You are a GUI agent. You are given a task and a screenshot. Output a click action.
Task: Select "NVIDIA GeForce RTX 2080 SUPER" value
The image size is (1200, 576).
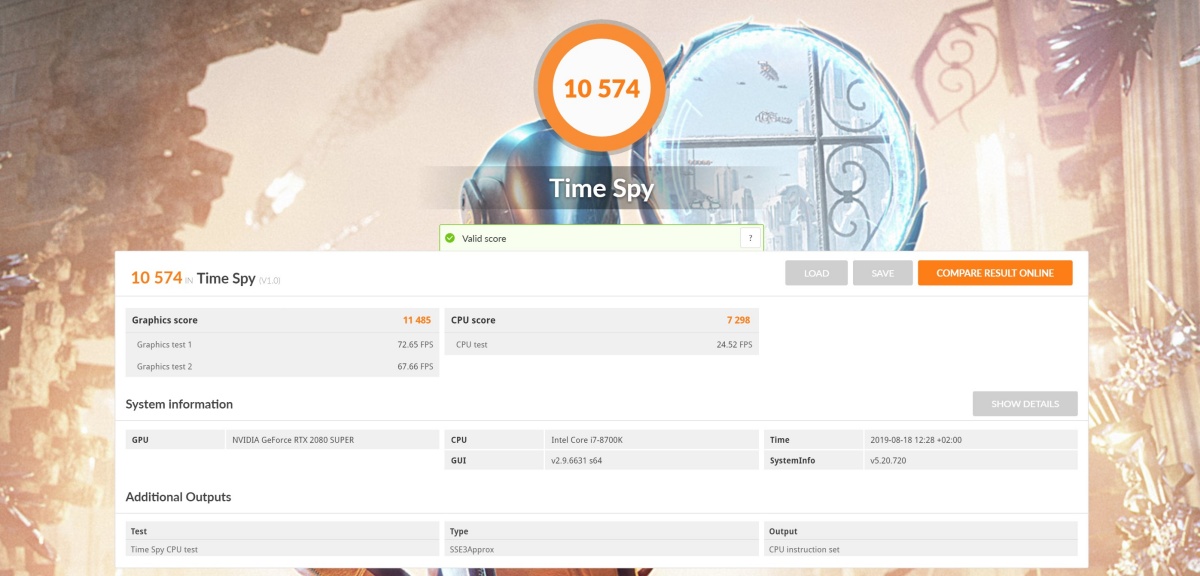coord(293,440)
